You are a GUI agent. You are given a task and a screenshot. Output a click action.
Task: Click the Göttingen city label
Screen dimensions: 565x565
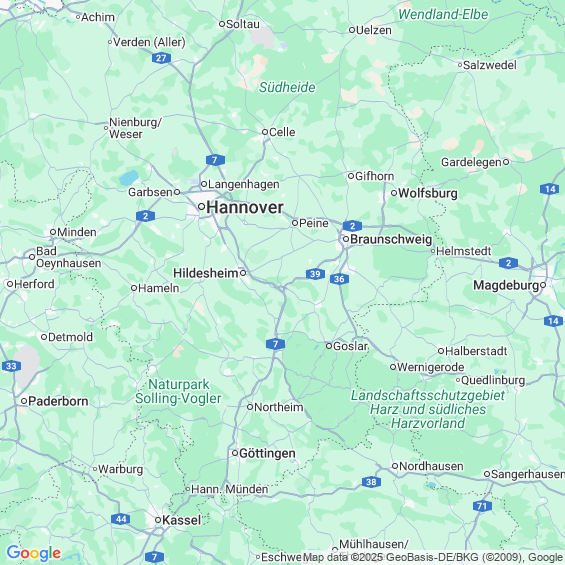pos(267,453)
